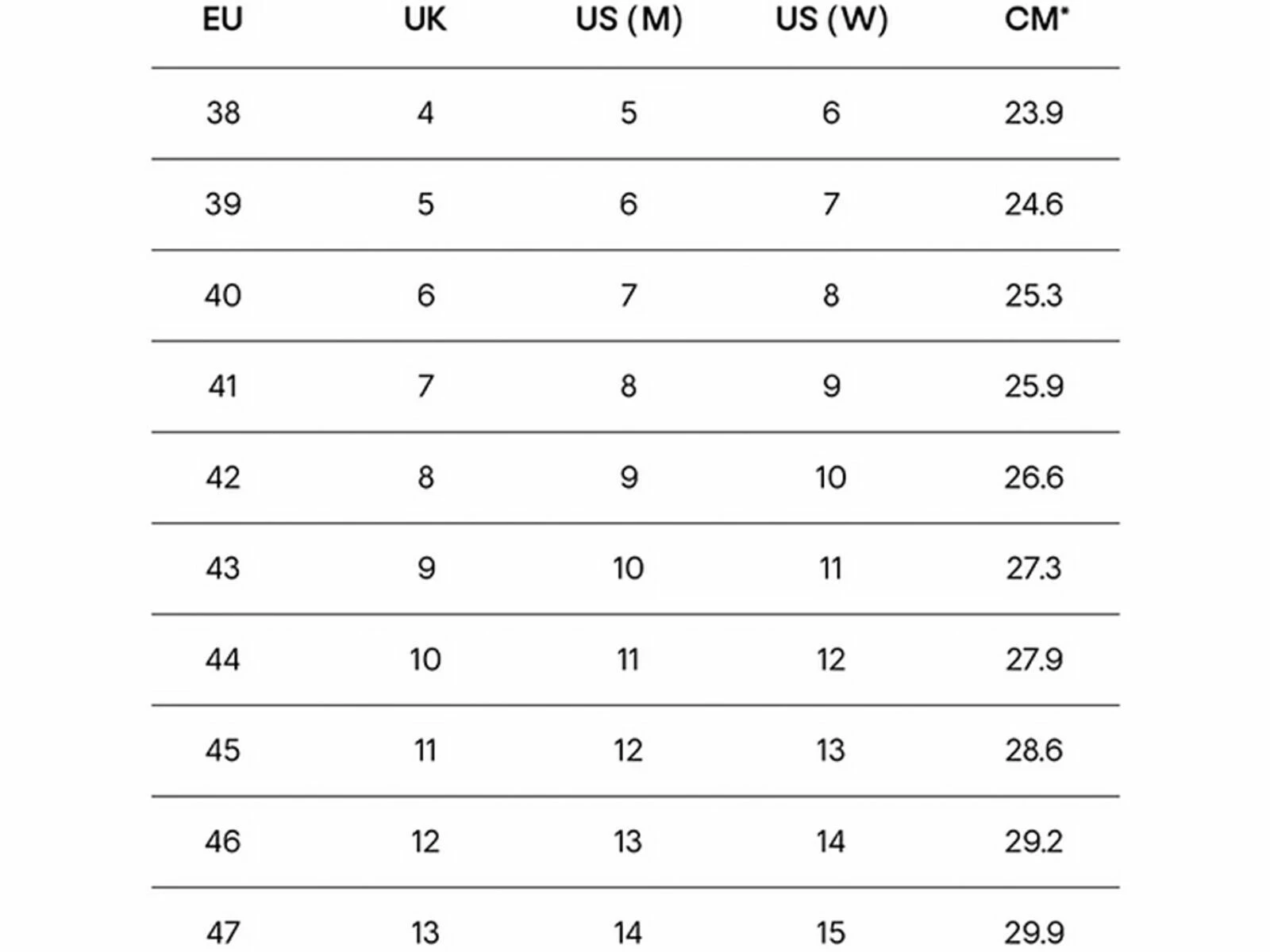1270x952 pixels.
Task: Select EU size 45 cell
Action: click(x=223, y=750)
